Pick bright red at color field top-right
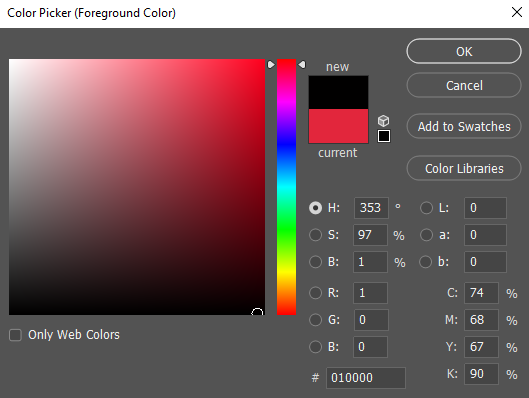Viewport: 529px width, 398px height. (x=264, y=60)
